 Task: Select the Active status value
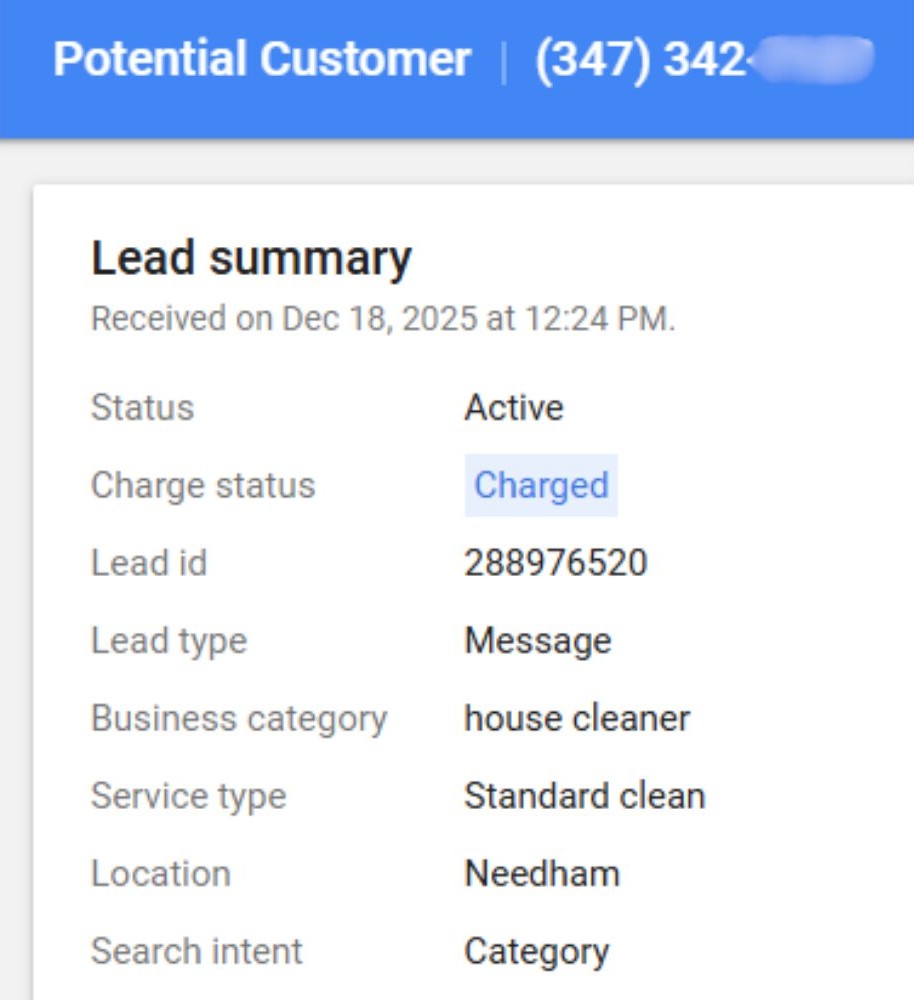(x=514, y=408)
